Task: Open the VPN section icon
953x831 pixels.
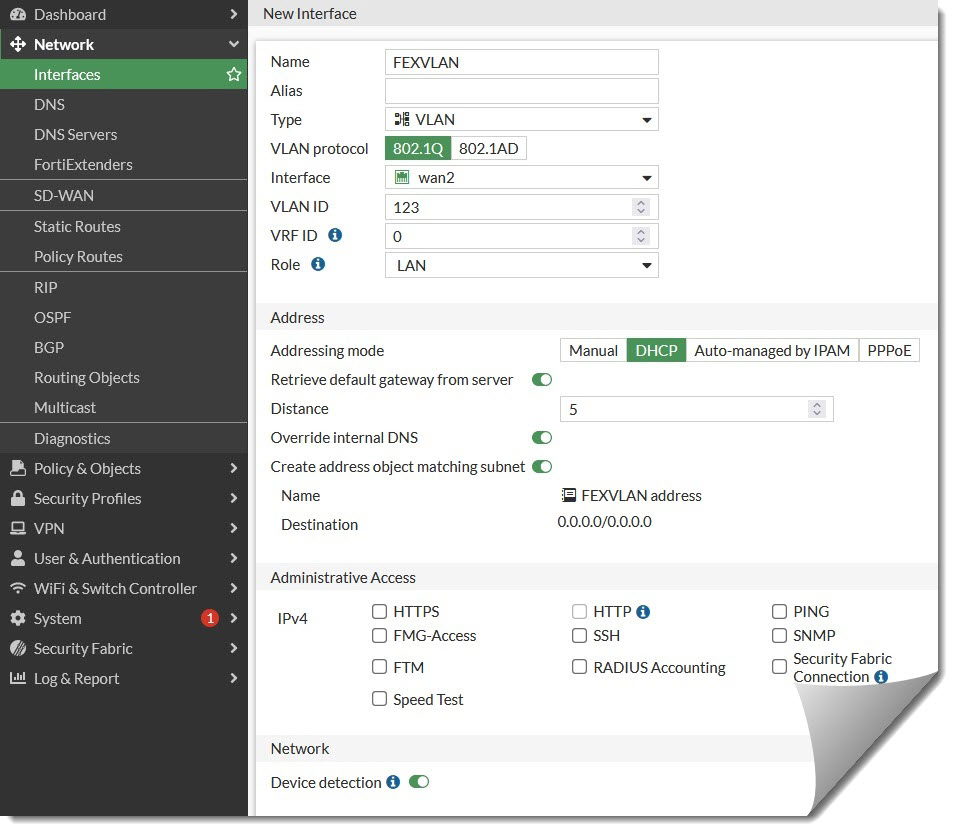Action: (x=18, y=528)
